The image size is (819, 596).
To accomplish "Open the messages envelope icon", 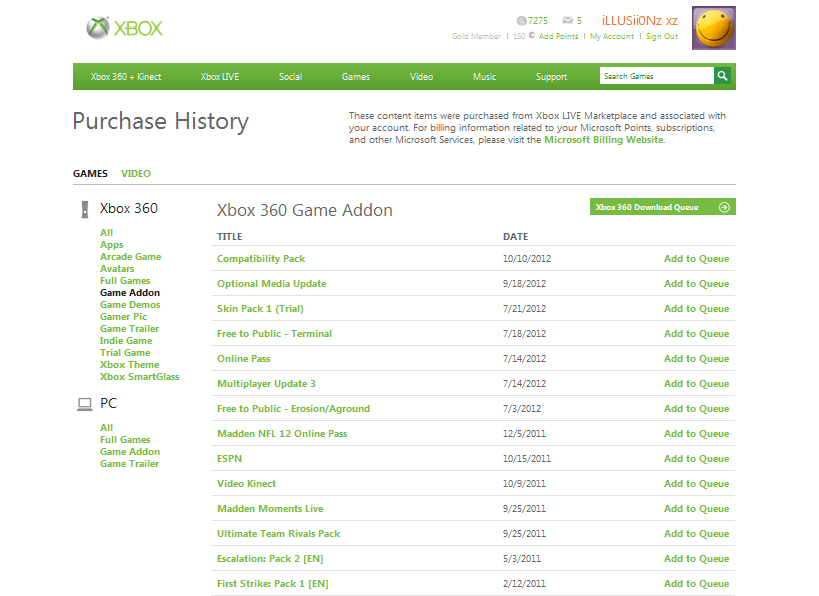I will [567, 20].
